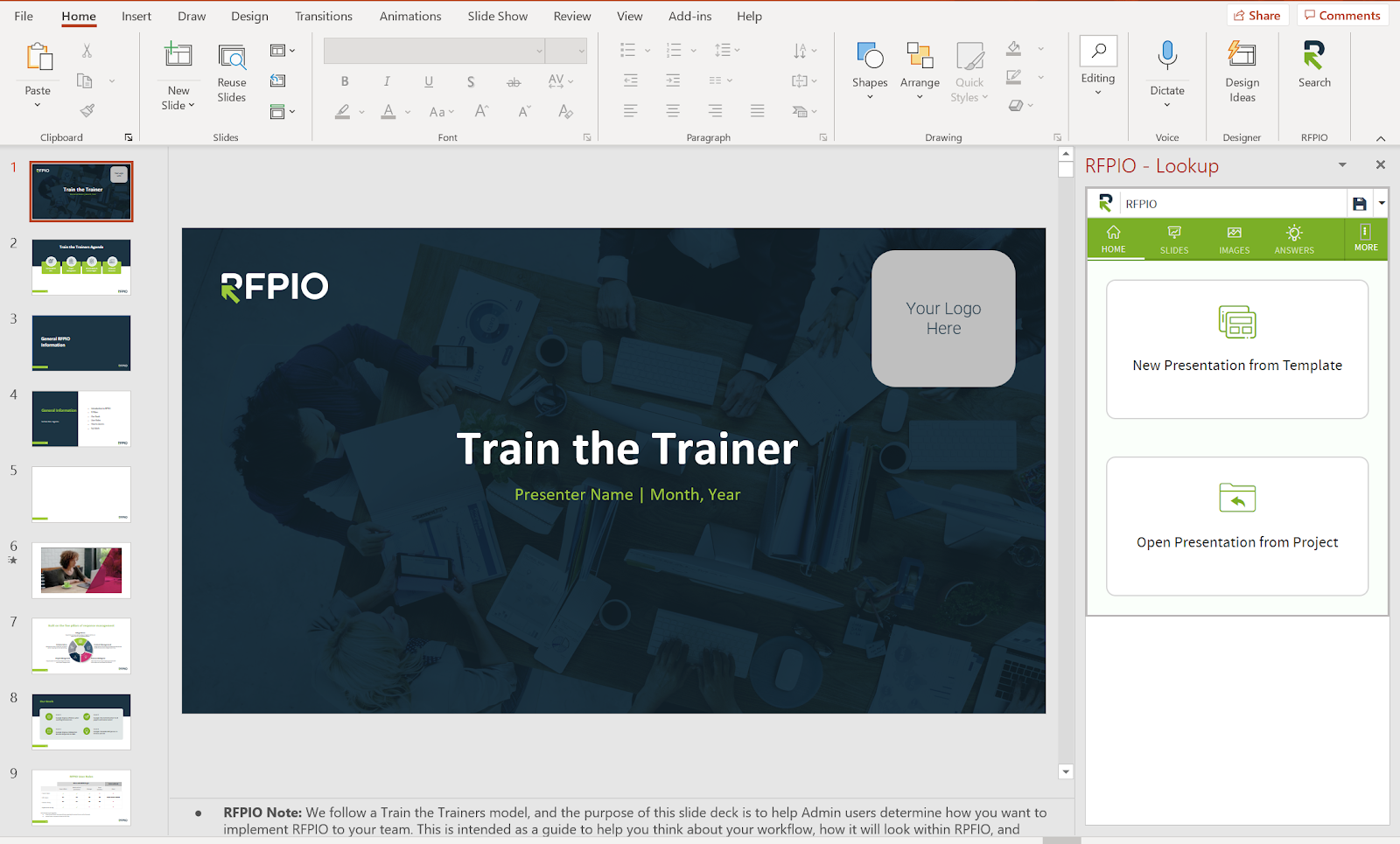Start Dictate with the microphone icon

click(1167, 56)
